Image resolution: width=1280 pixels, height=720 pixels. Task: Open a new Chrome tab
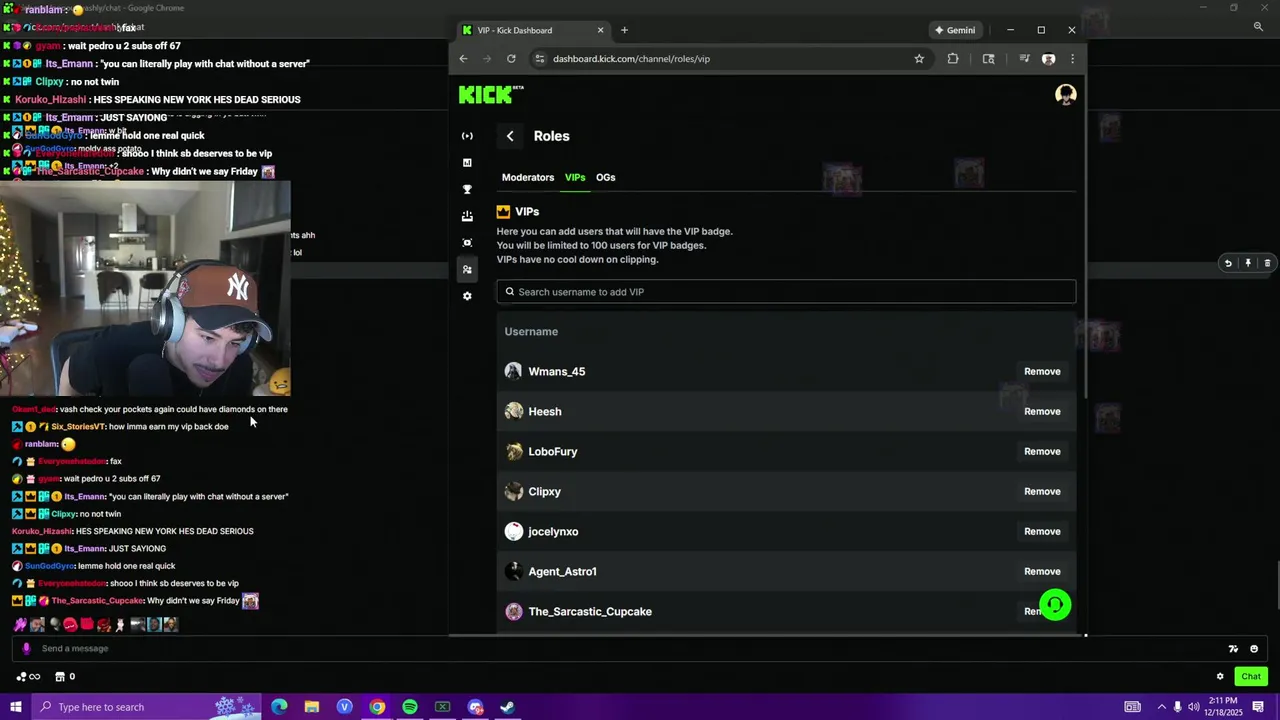pyautogui.click(x=624, y=30)
